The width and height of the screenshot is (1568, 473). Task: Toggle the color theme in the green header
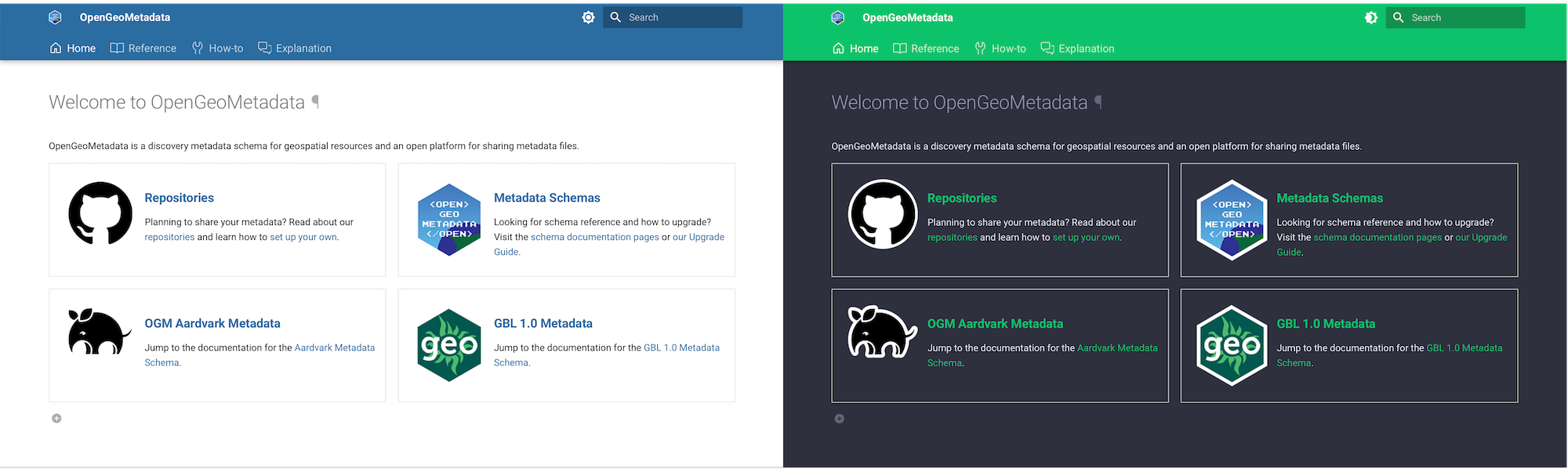(1370, 17)
